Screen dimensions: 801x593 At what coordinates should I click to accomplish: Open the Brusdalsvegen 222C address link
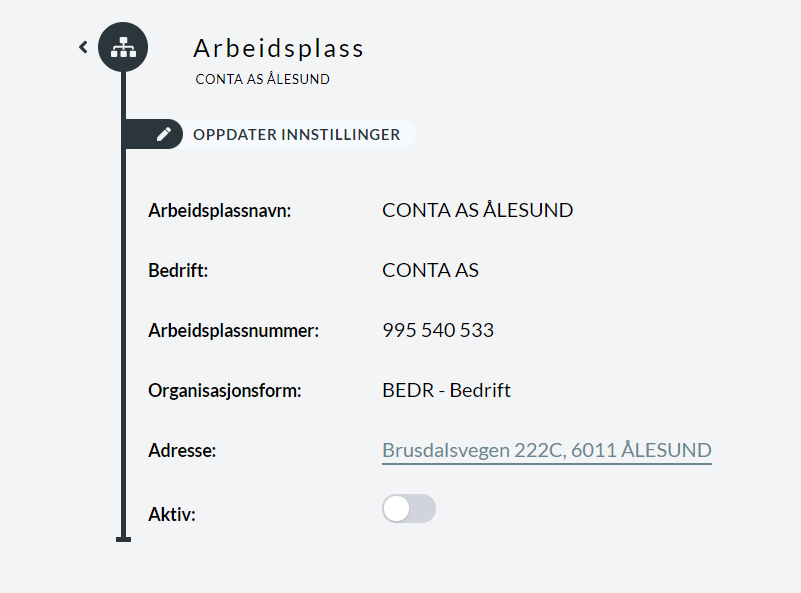(547, 450)
